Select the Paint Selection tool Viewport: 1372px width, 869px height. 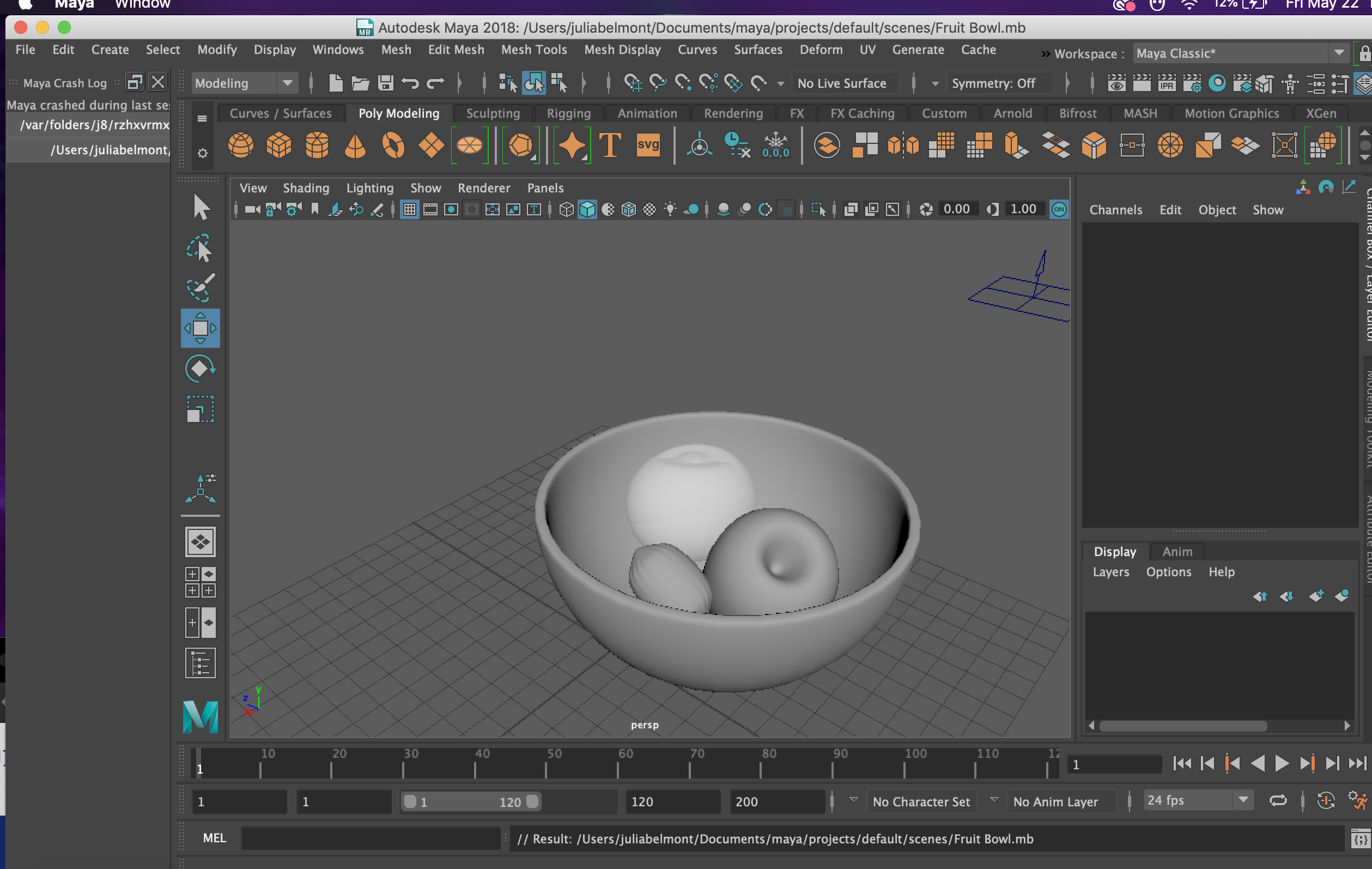tap(200, 288)
